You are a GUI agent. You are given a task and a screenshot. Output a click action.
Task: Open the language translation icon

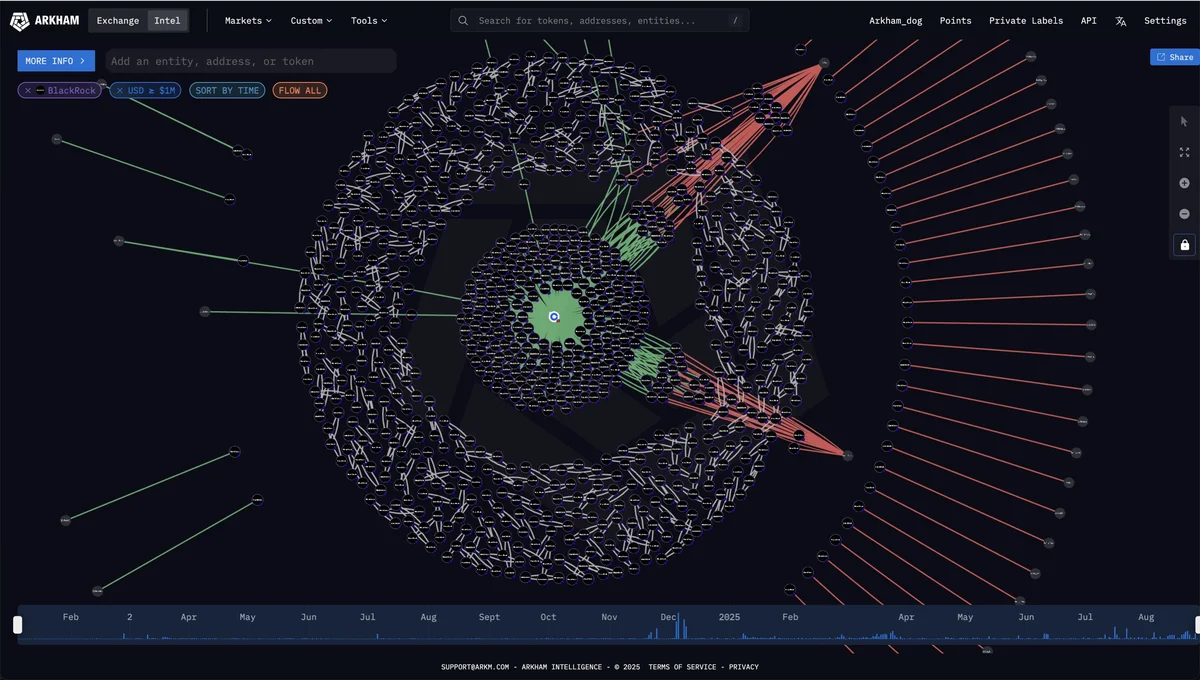tap(1120, 21)
